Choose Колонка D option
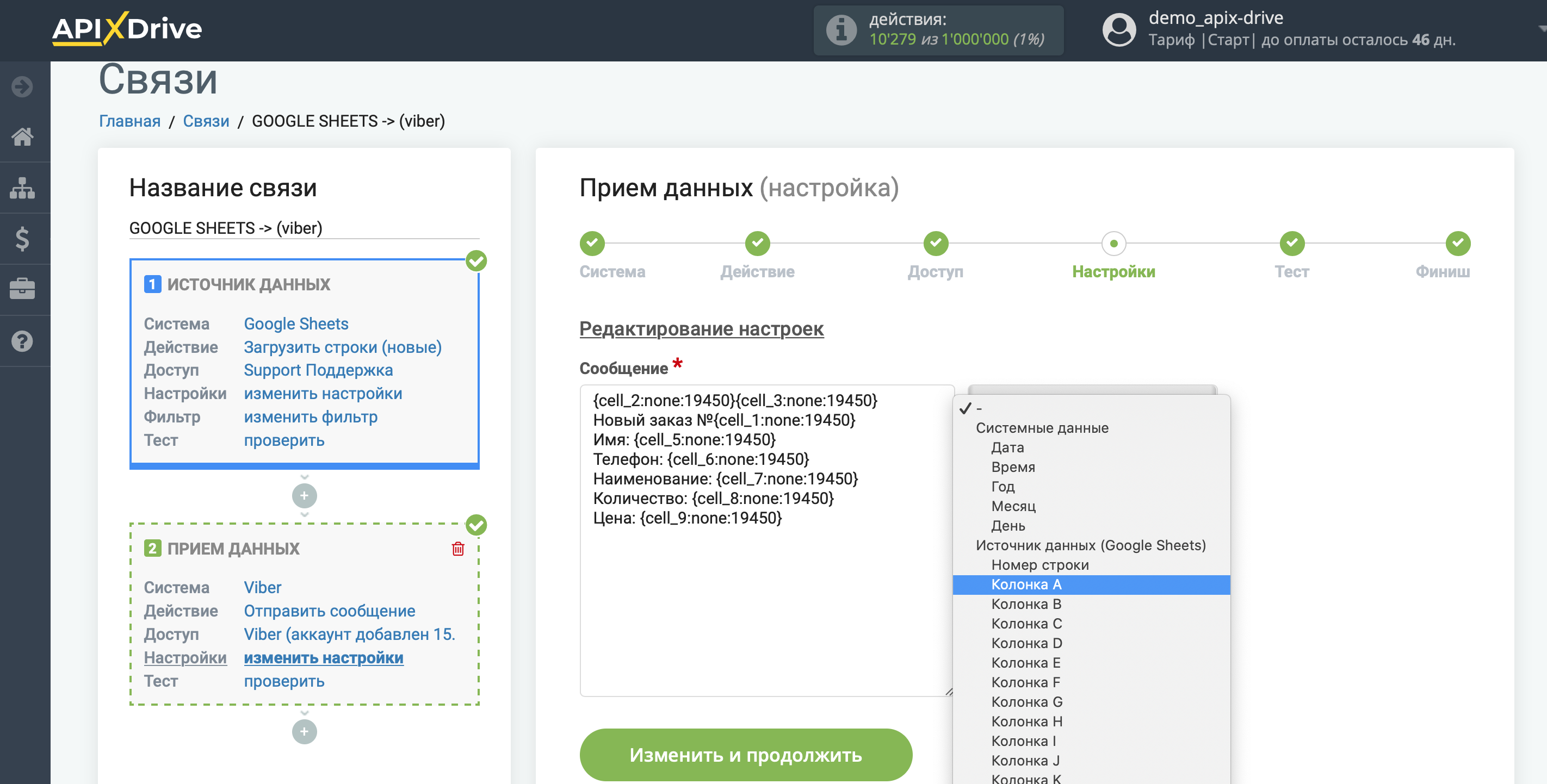The image size is (1547, 784). click(1091, 644)
